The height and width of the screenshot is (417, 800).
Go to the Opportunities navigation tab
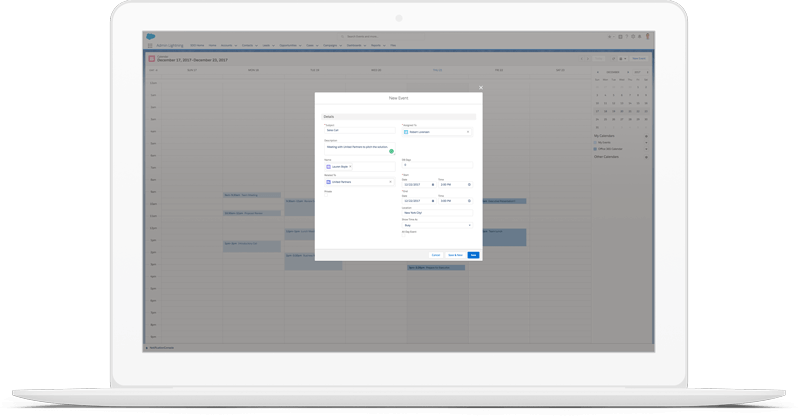[x=290, y=45]
